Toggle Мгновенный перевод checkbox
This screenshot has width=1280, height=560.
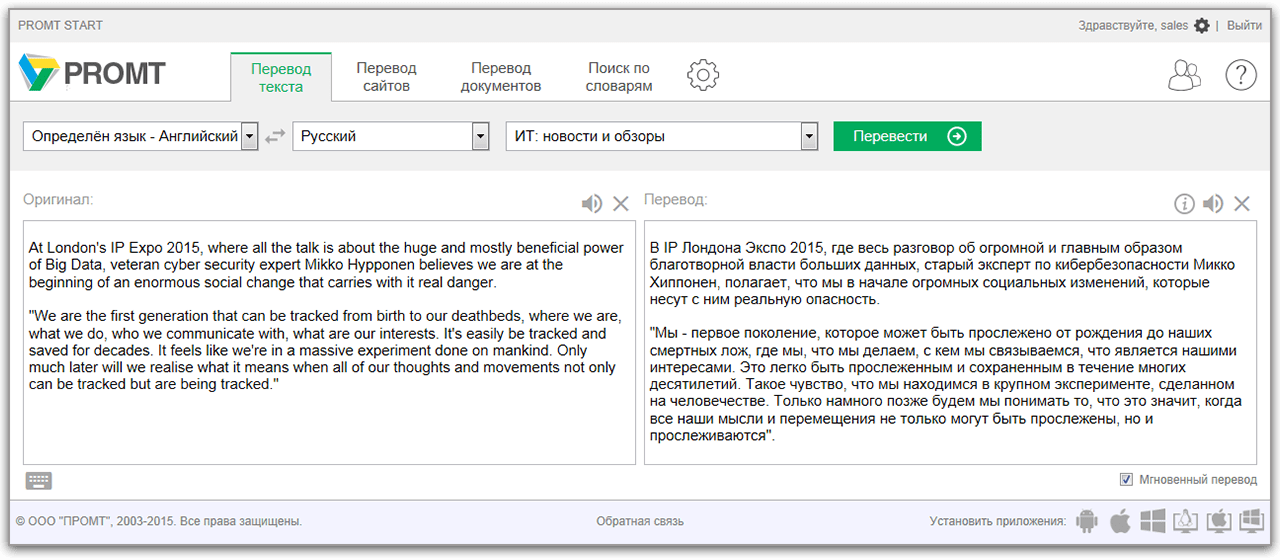[1127, 480]
